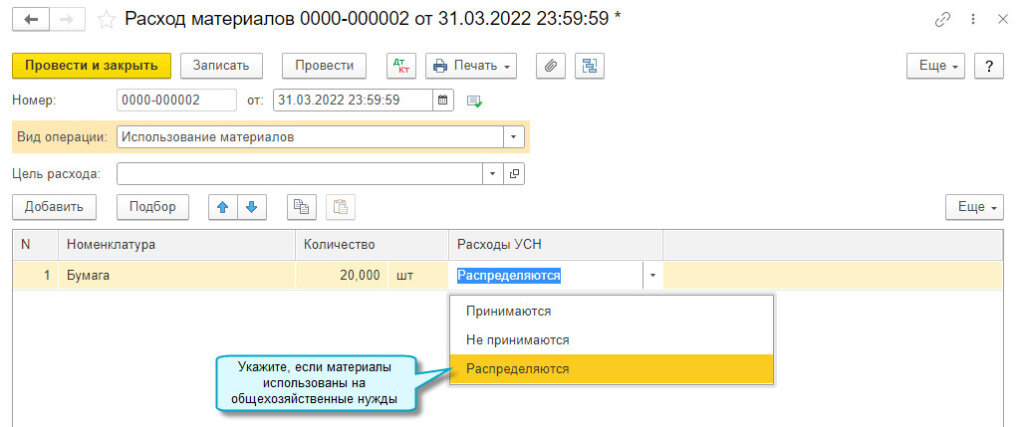Add document to favorites star
The height and width of the screenshot is (427, 1024).
pos(106,20)
